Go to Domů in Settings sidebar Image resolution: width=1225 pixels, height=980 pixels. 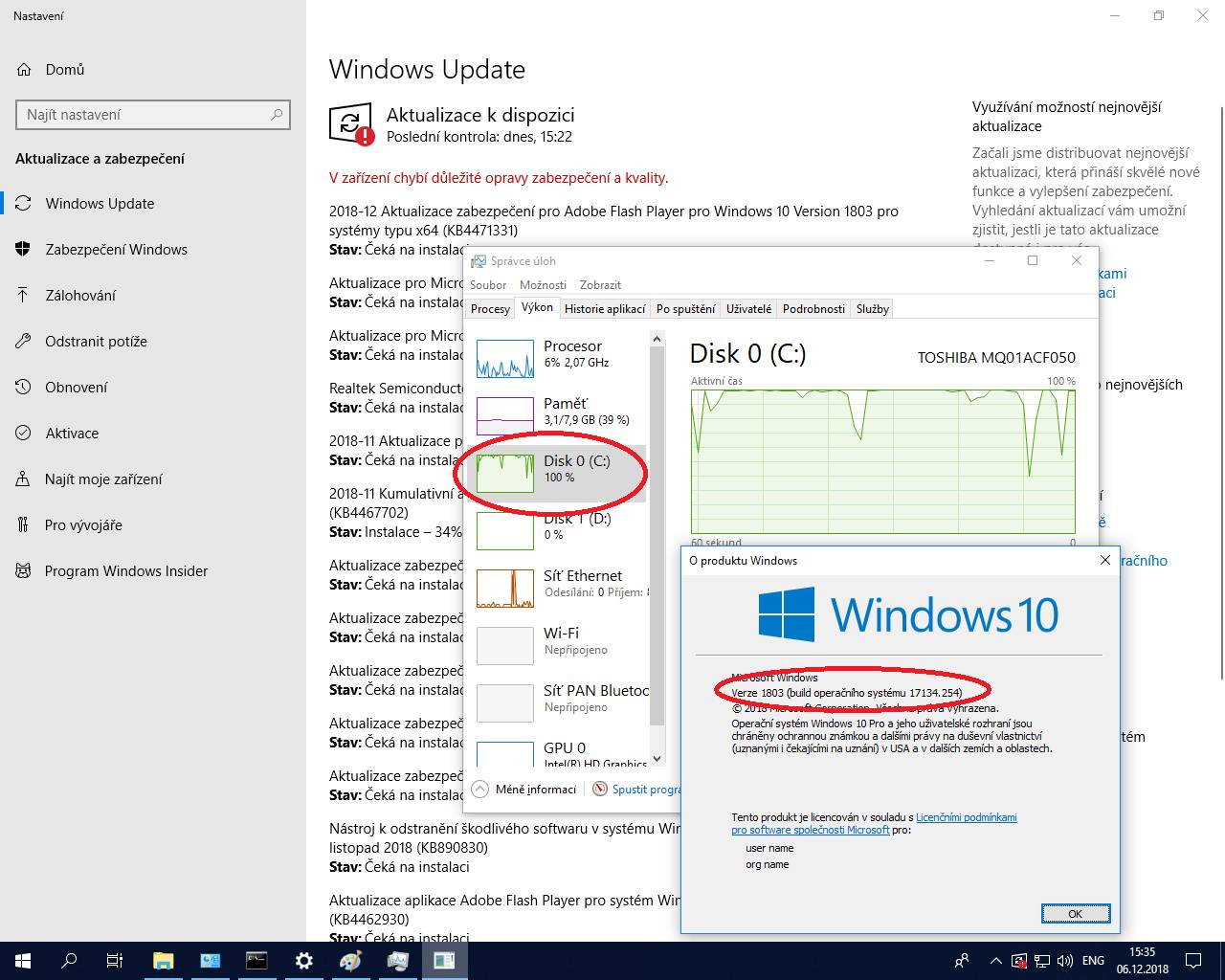click(x=64, y=69)
